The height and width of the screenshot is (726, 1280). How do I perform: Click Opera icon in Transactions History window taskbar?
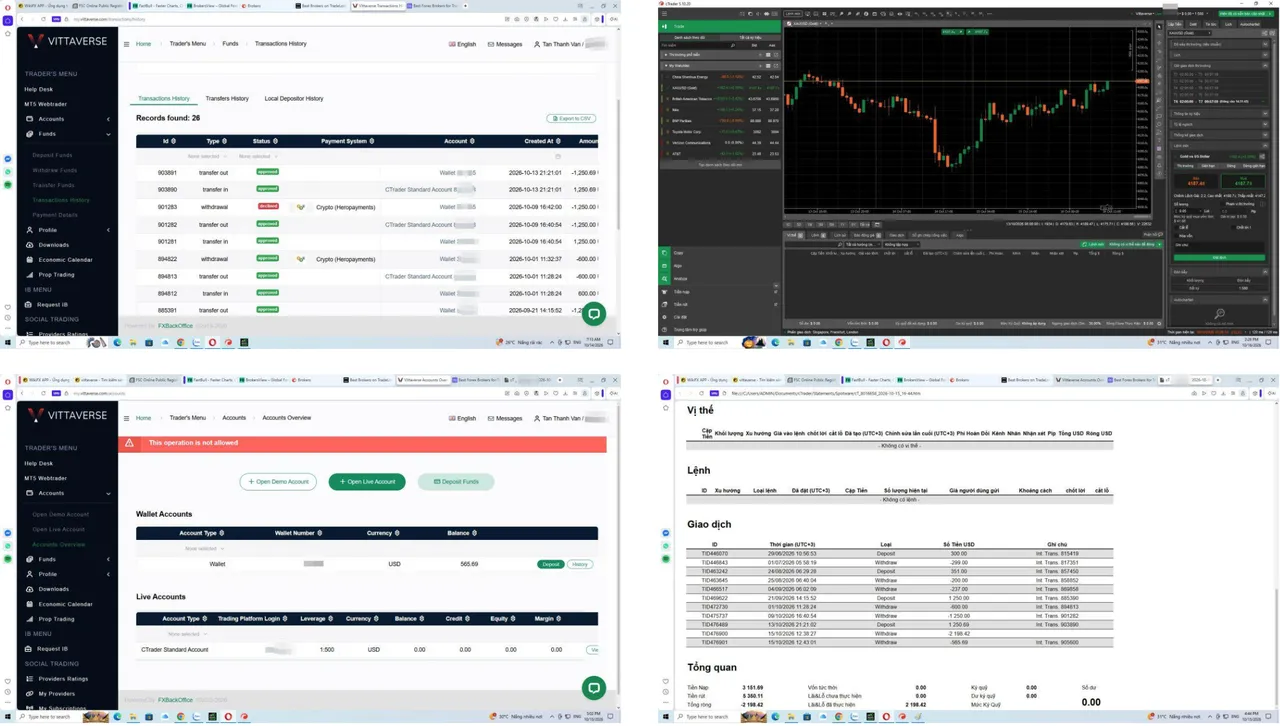pyautogui.click(x=212, y=343)
